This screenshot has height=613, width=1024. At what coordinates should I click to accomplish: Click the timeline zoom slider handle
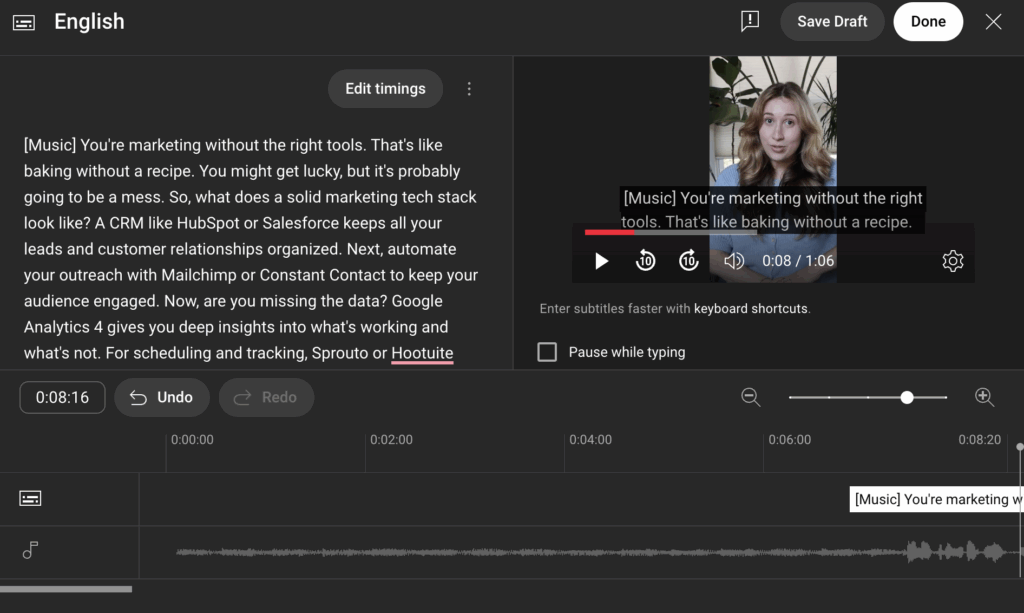(x=906, y=398)
